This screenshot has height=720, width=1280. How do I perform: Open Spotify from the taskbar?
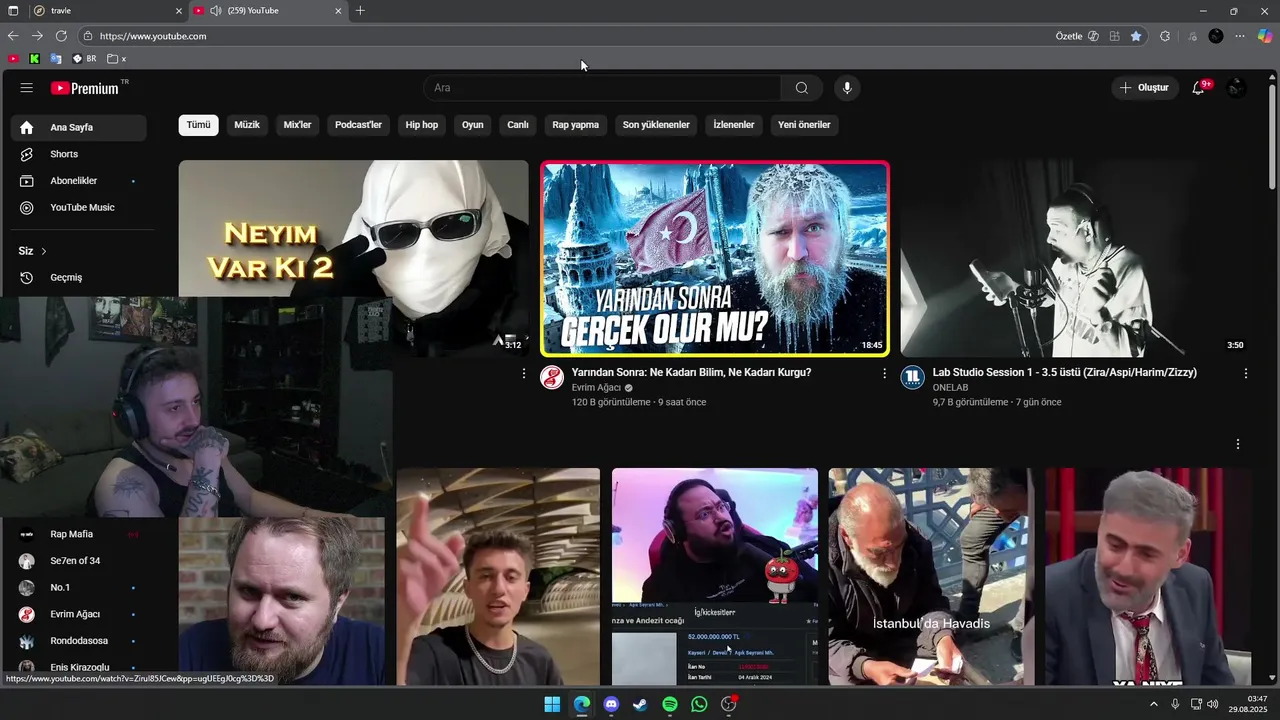point(670,705)
